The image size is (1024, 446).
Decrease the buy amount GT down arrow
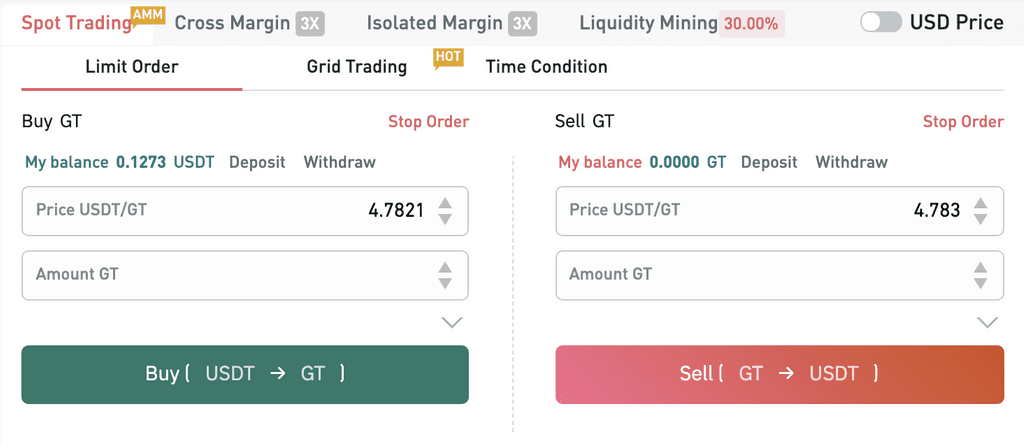point(446,283)
